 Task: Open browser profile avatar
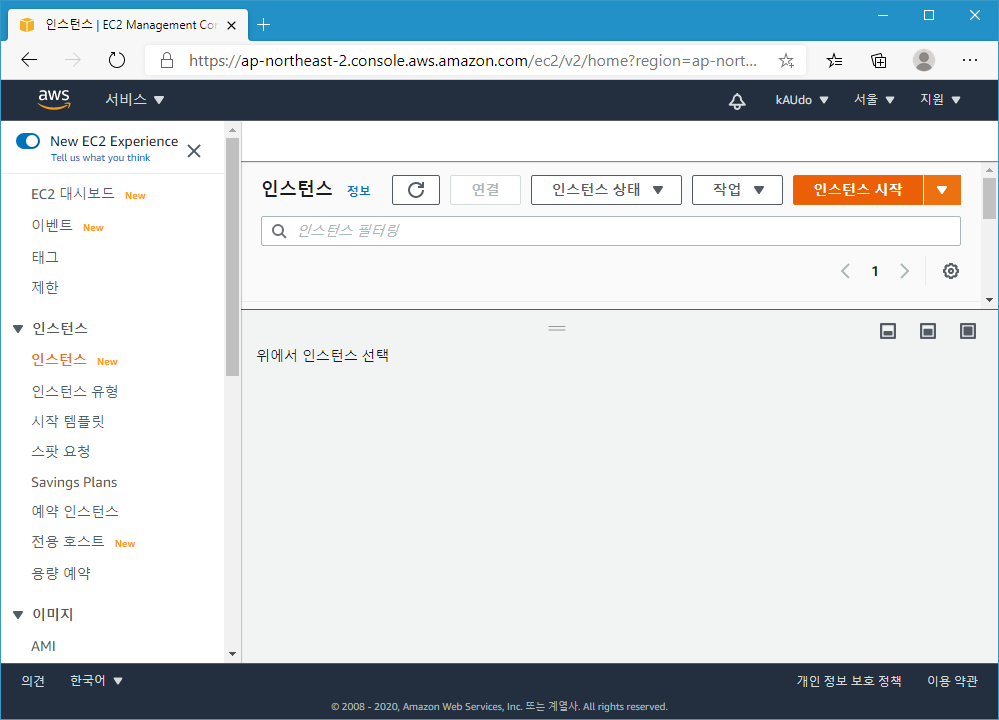click(x=924, y=61)
